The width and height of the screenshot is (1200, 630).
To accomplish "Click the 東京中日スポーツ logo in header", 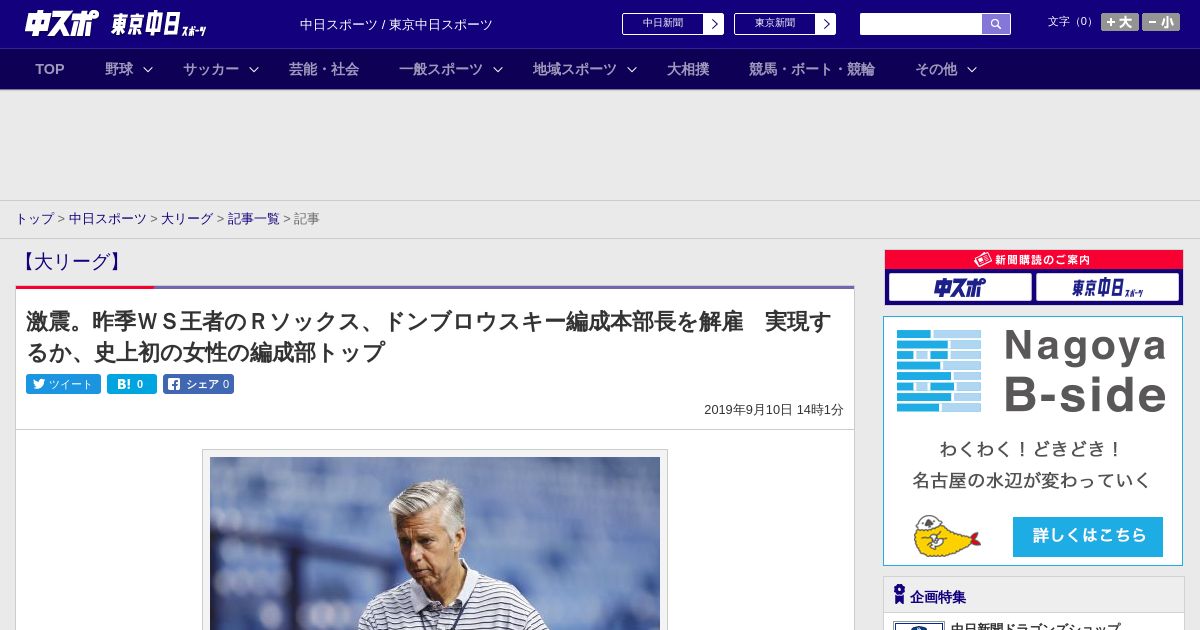I will pyautogui.click(x=158, y=24).
